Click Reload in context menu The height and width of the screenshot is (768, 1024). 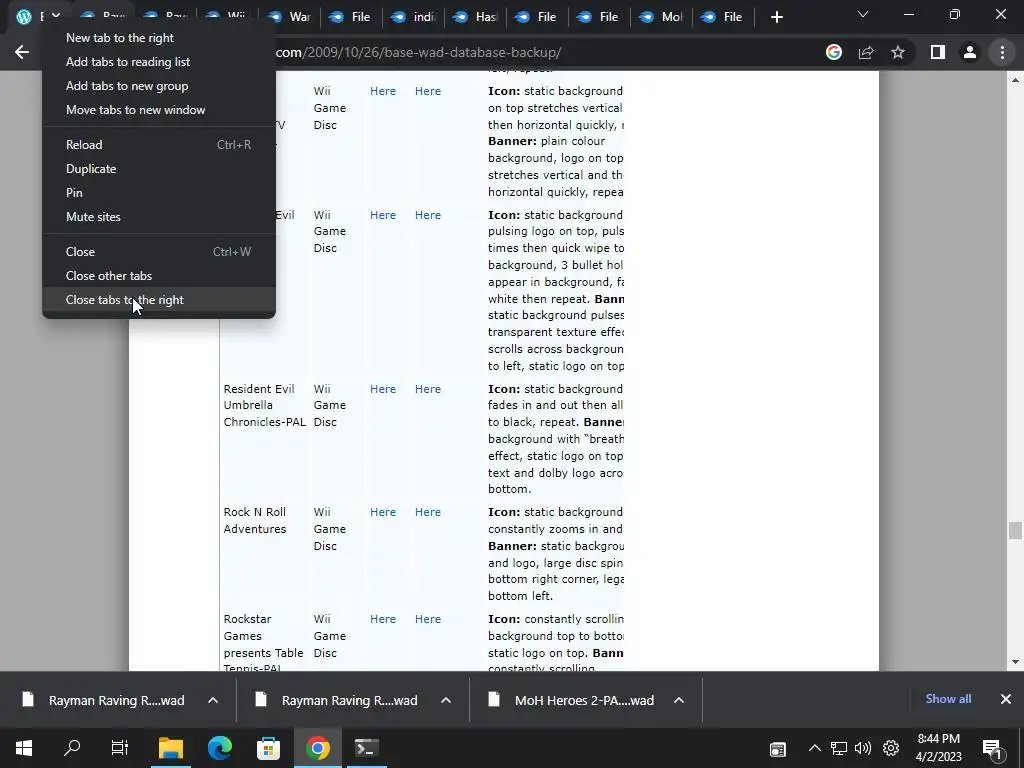click(159, 145)
